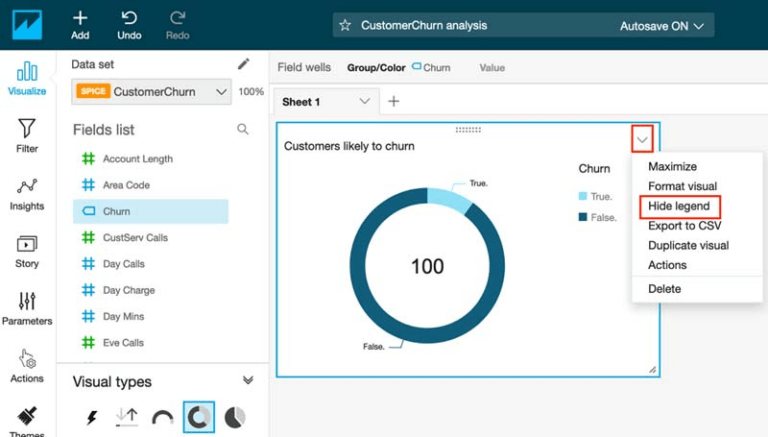Click the Add plus icon

pyautogui.click(x=80, y=18)
